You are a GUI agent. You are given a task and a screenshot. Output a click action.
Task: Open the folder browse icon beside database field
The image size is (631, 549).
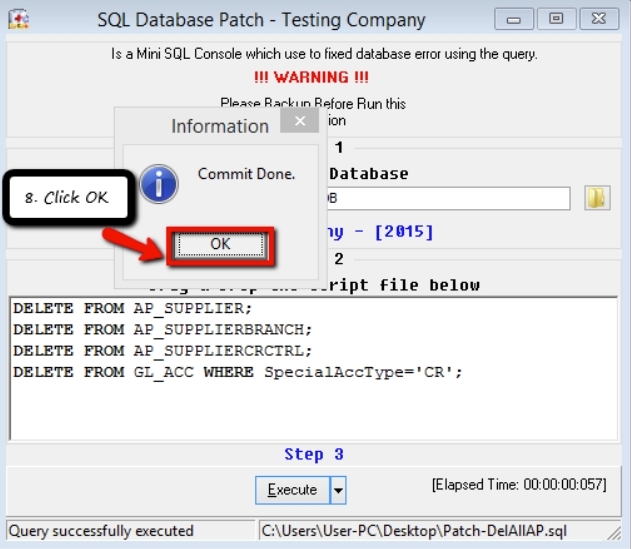596,198
